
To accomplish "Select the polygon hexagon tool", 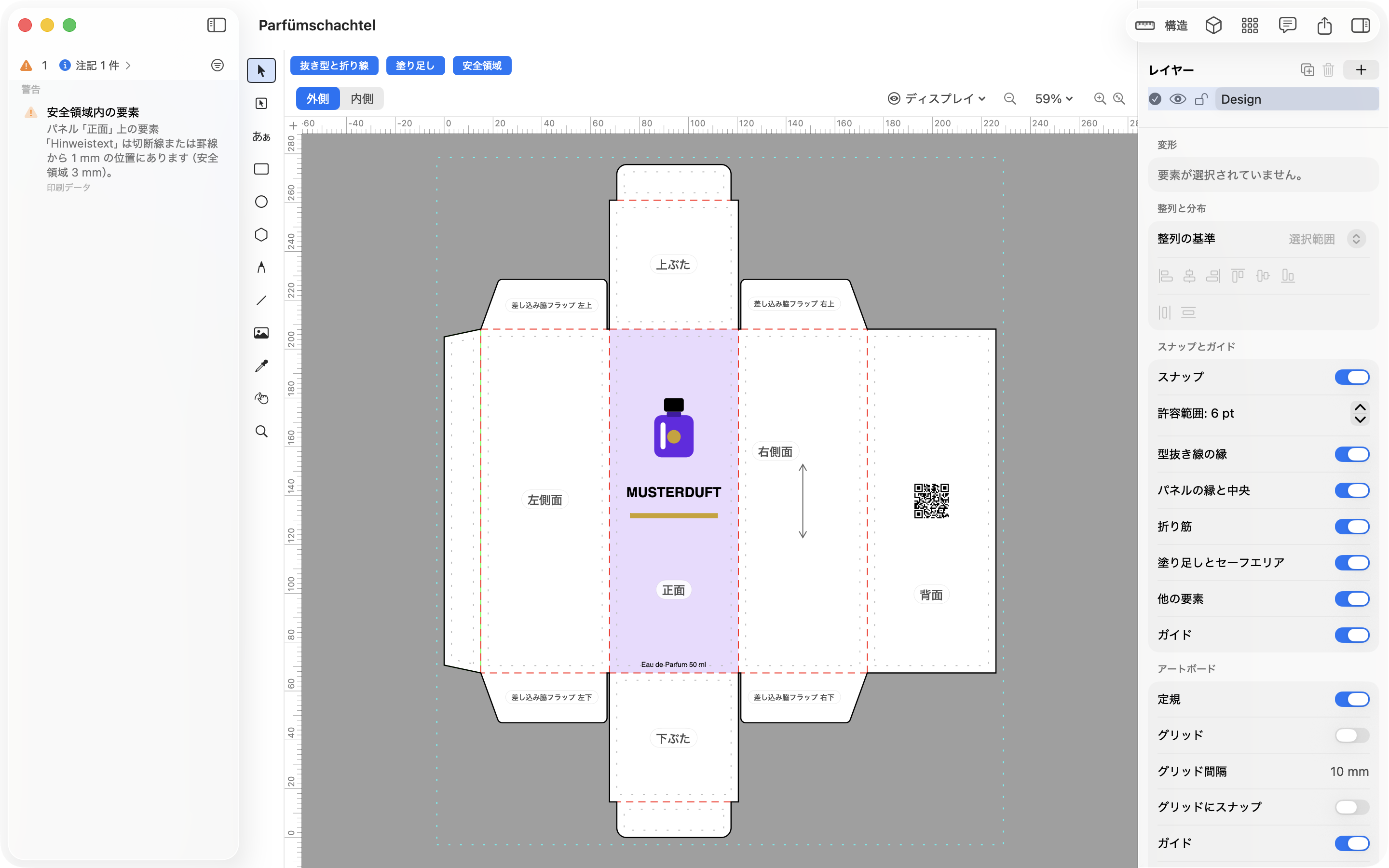I will (x=261, y=234).
